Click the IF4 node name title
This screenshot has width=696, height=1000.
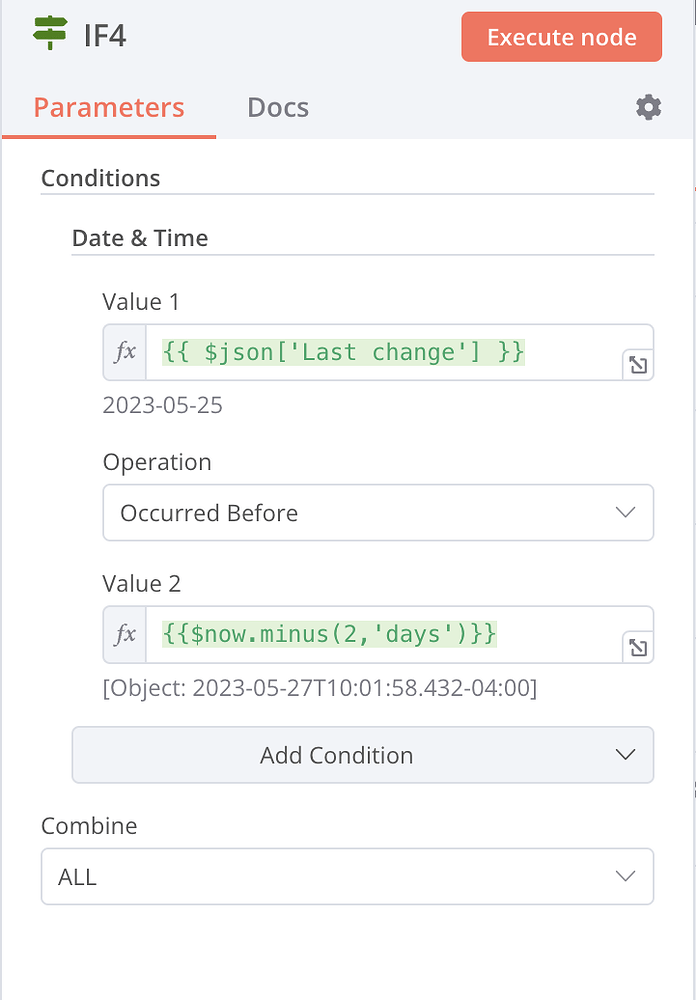coord(105,36)
